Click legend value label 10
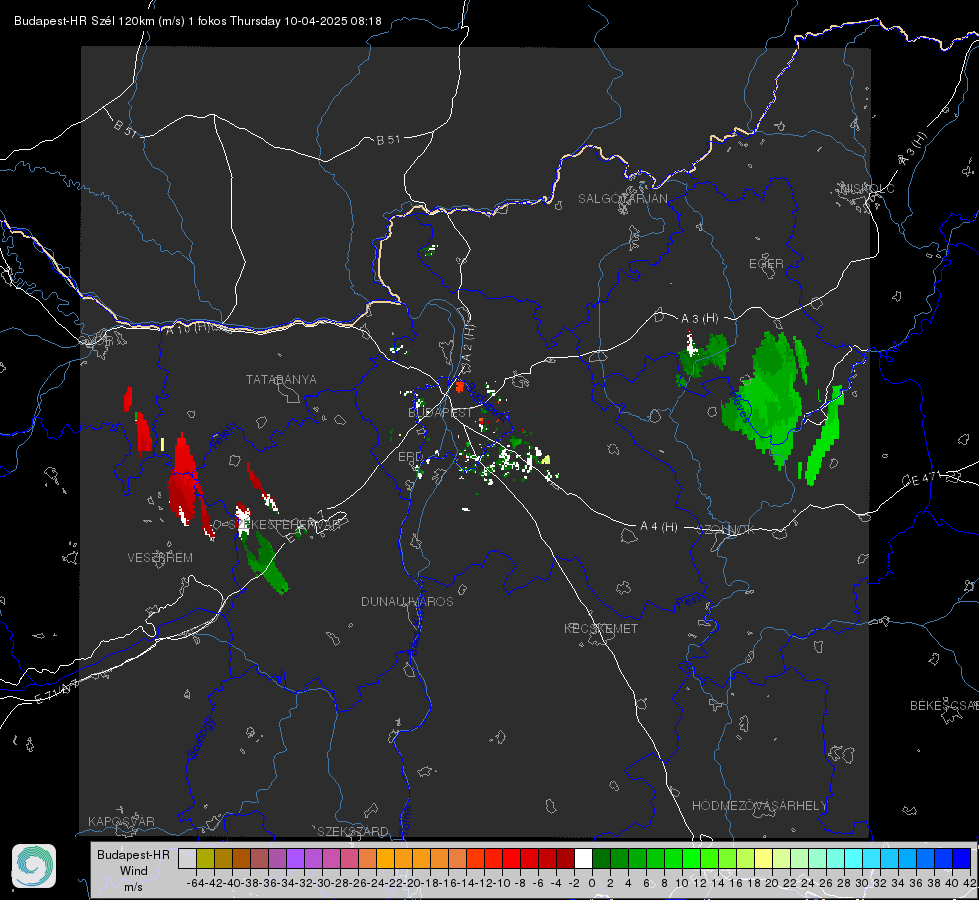 681,883
